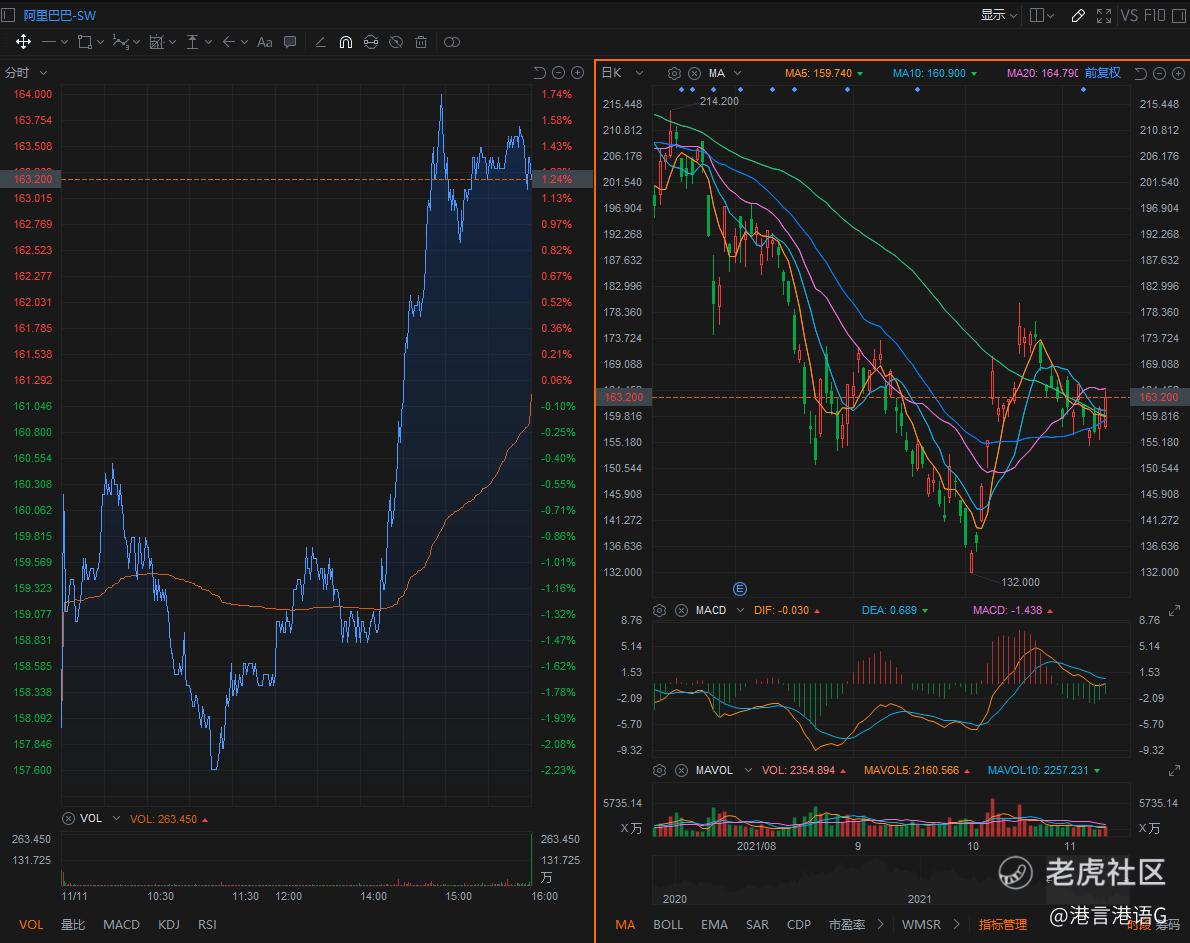Select the CDP indicator tab
This screenshot has height=943, width=1190.
click(x=799, y=925)
